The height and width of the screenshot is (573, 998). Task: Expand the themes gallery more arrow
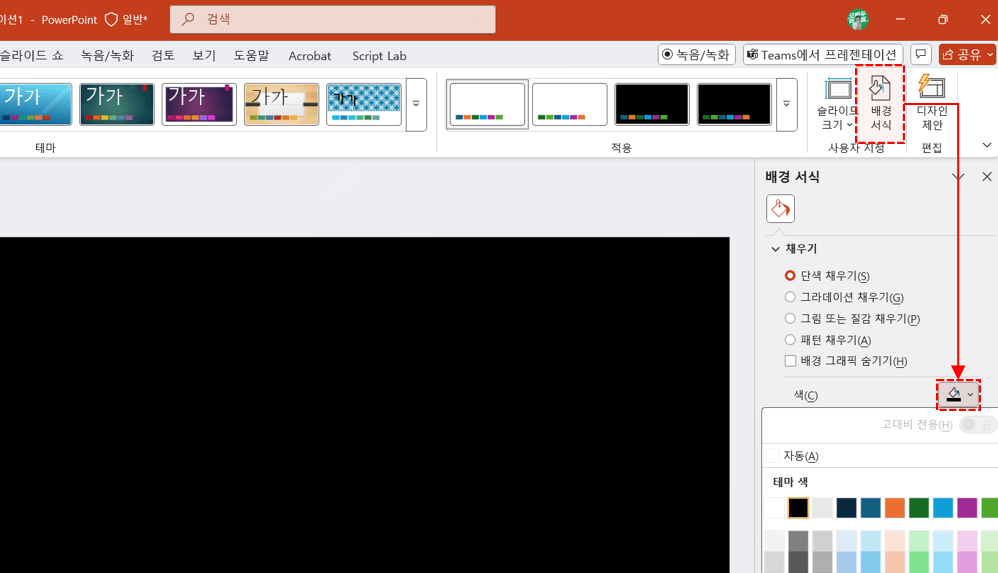coord(416,104)
